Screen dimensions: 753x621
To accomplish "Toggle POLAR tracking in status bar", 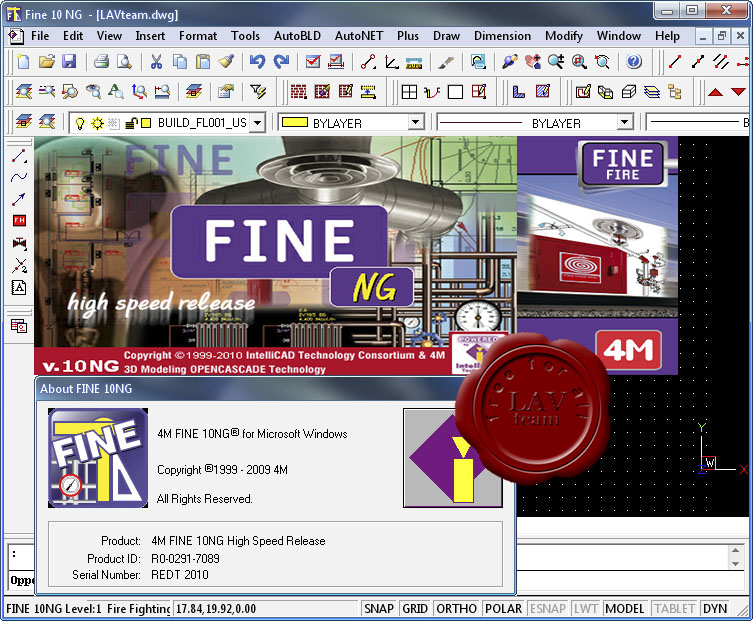I will 503,609.
